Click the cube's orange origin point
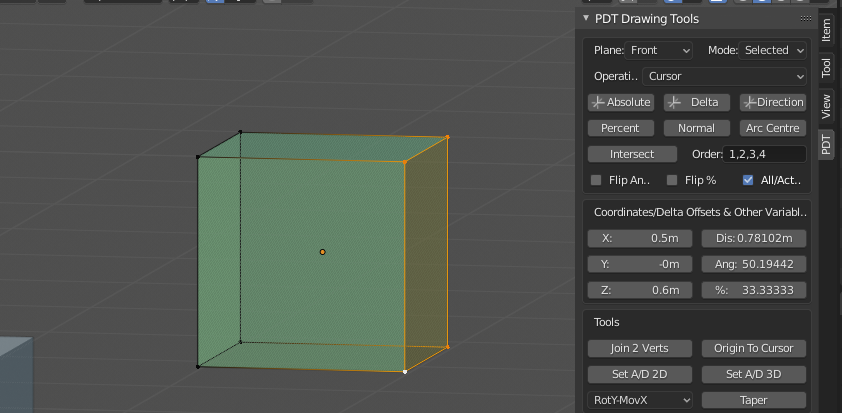Image resolution: width=842 pixels, height=413 pixels. click(322, 252)
